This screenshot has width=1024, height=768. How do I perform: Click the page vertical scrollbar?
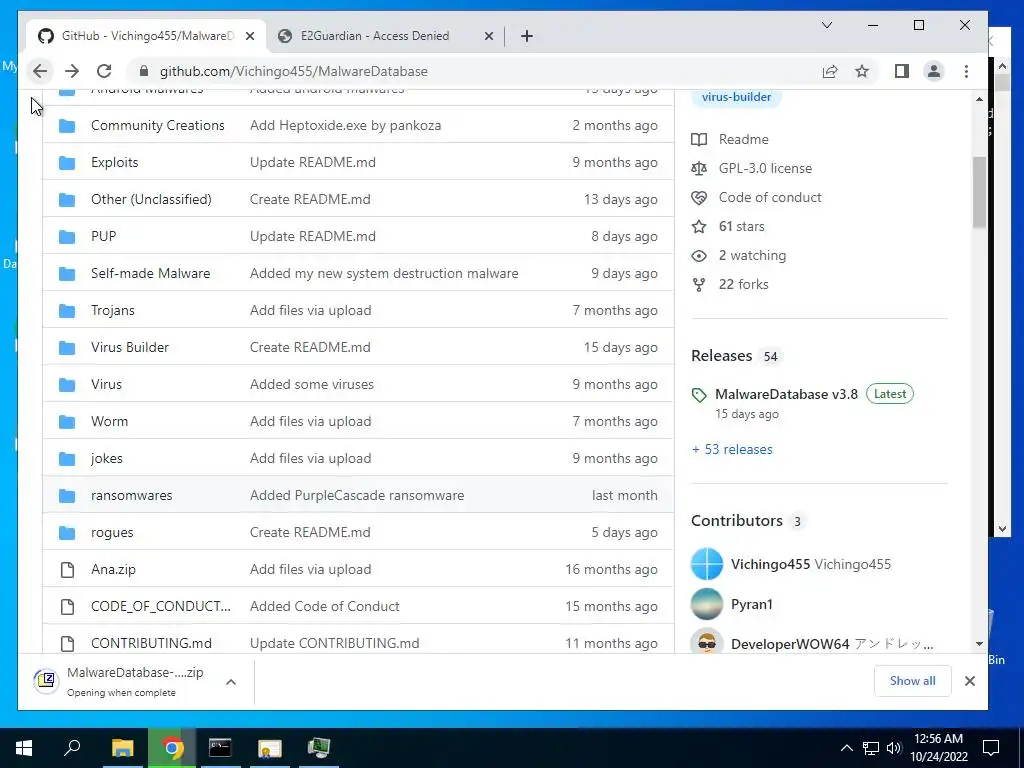[979, 193]
